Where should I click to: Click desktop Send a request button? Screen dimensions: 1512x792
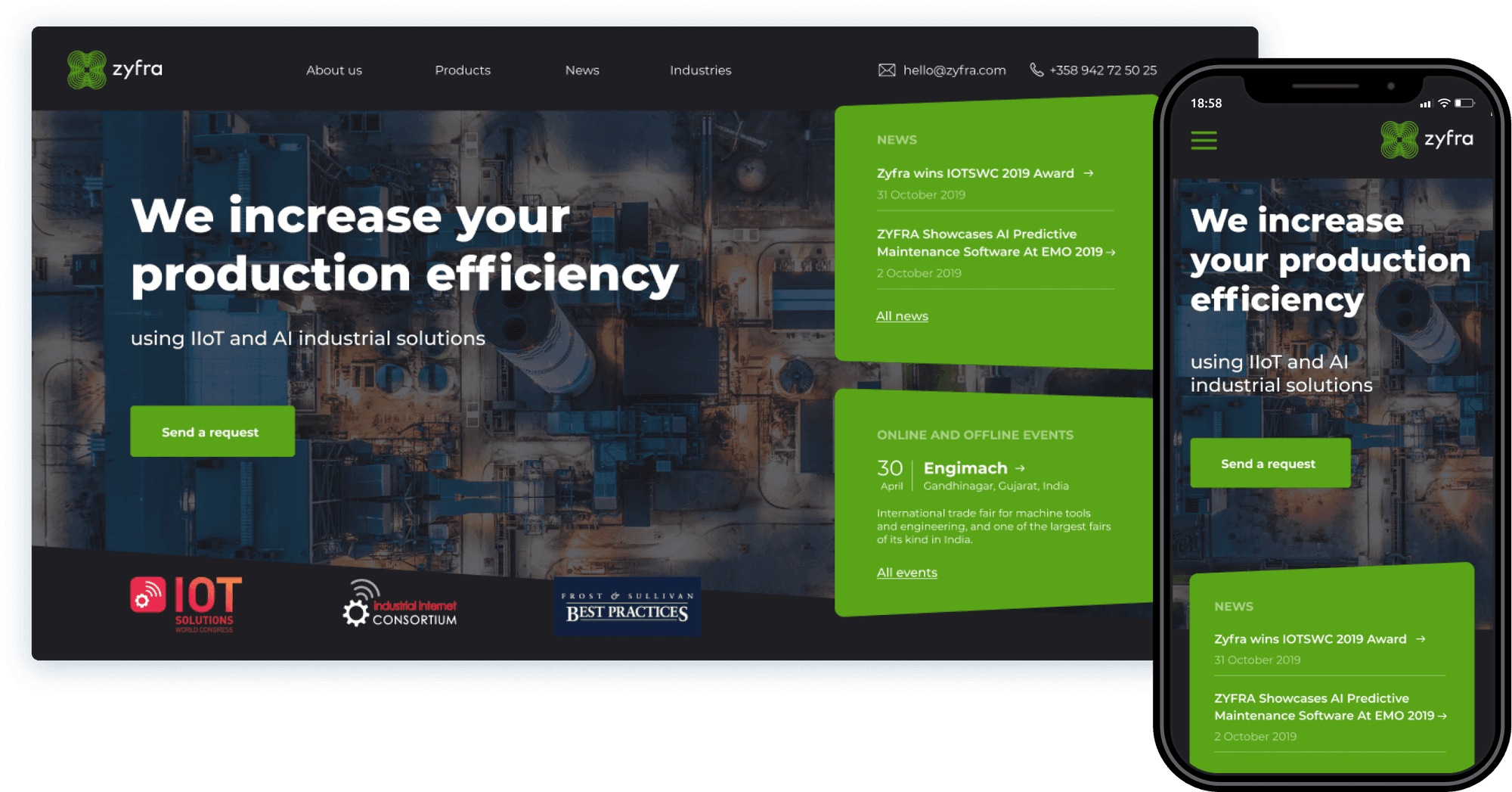click(x=212, y=431)
